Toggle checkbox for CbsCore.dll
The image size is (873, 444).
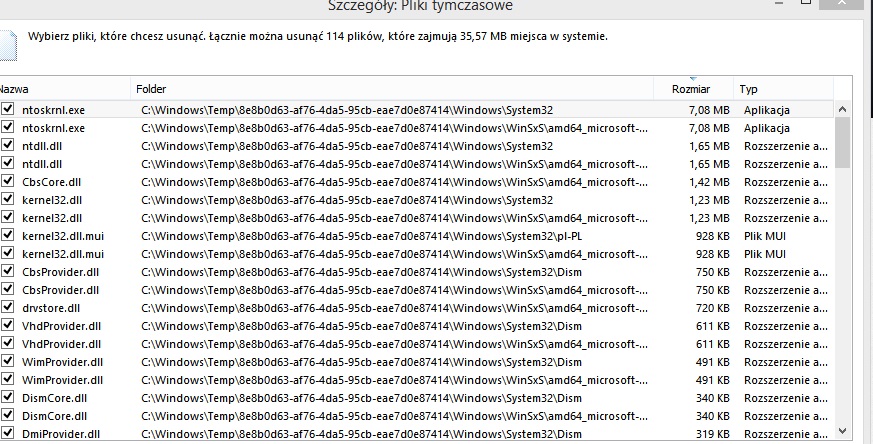click(7, 182)
